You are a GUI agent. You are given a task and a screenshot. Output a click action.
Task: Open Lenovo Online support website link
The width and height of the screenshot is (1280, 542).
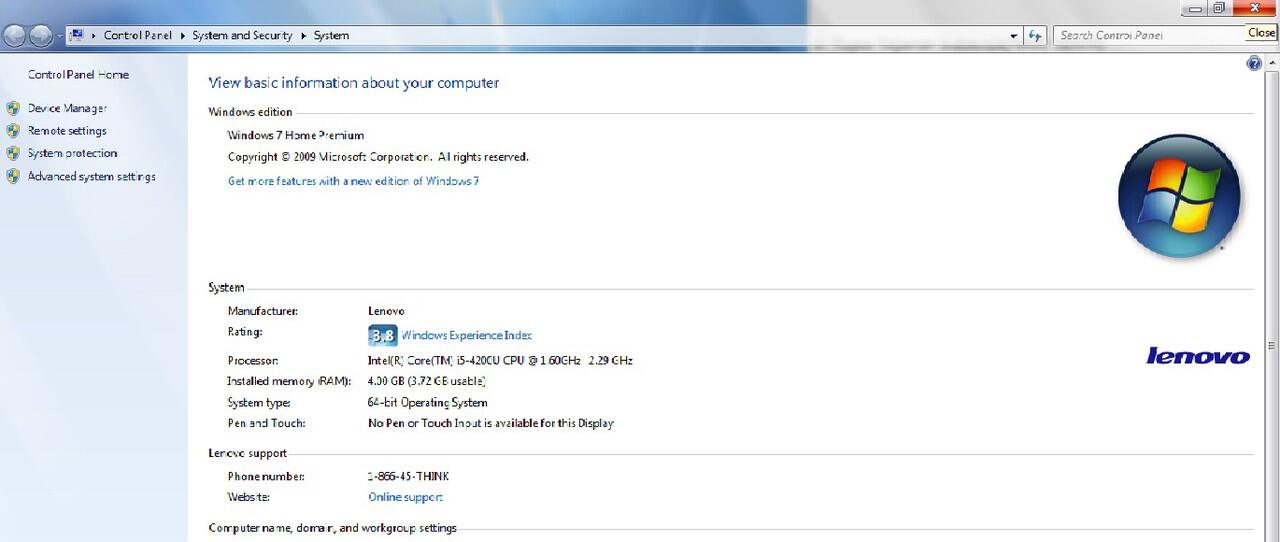pyautogui.click(x=405, y=497)
